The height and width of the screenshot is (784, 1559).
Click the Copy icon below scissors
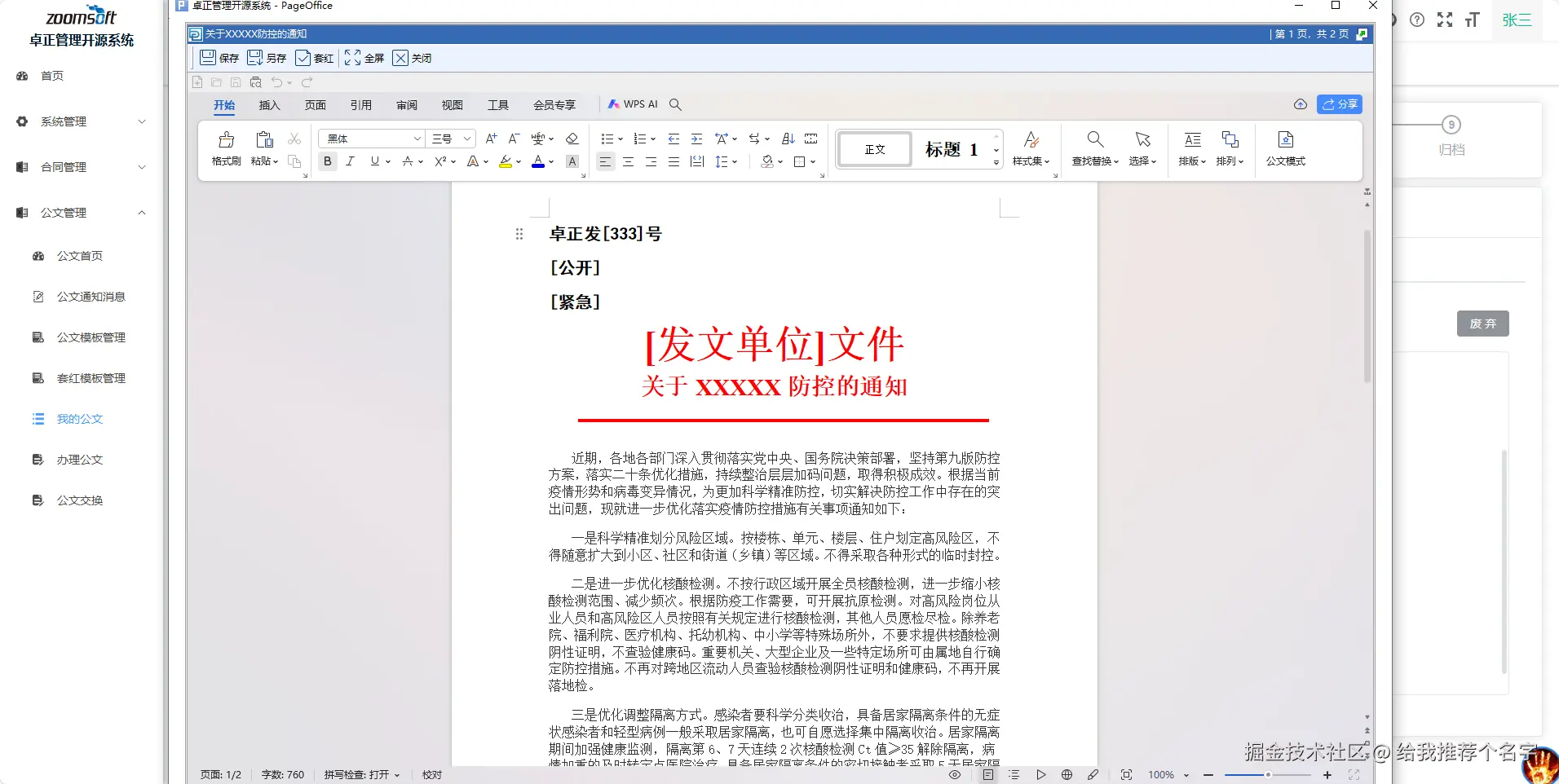[294, 161]
